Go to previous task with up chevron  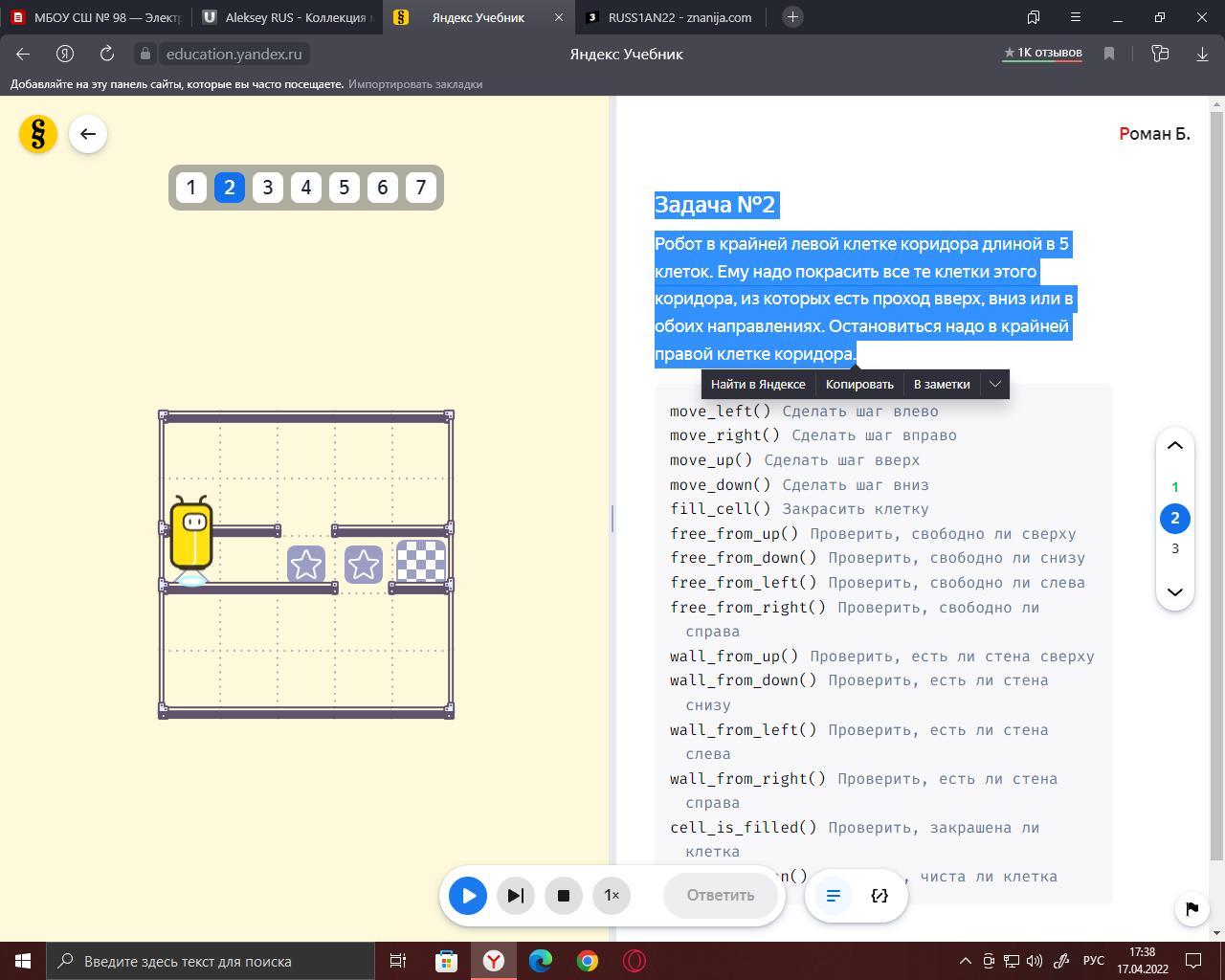pyautogui.click(x=1175, y=446)
